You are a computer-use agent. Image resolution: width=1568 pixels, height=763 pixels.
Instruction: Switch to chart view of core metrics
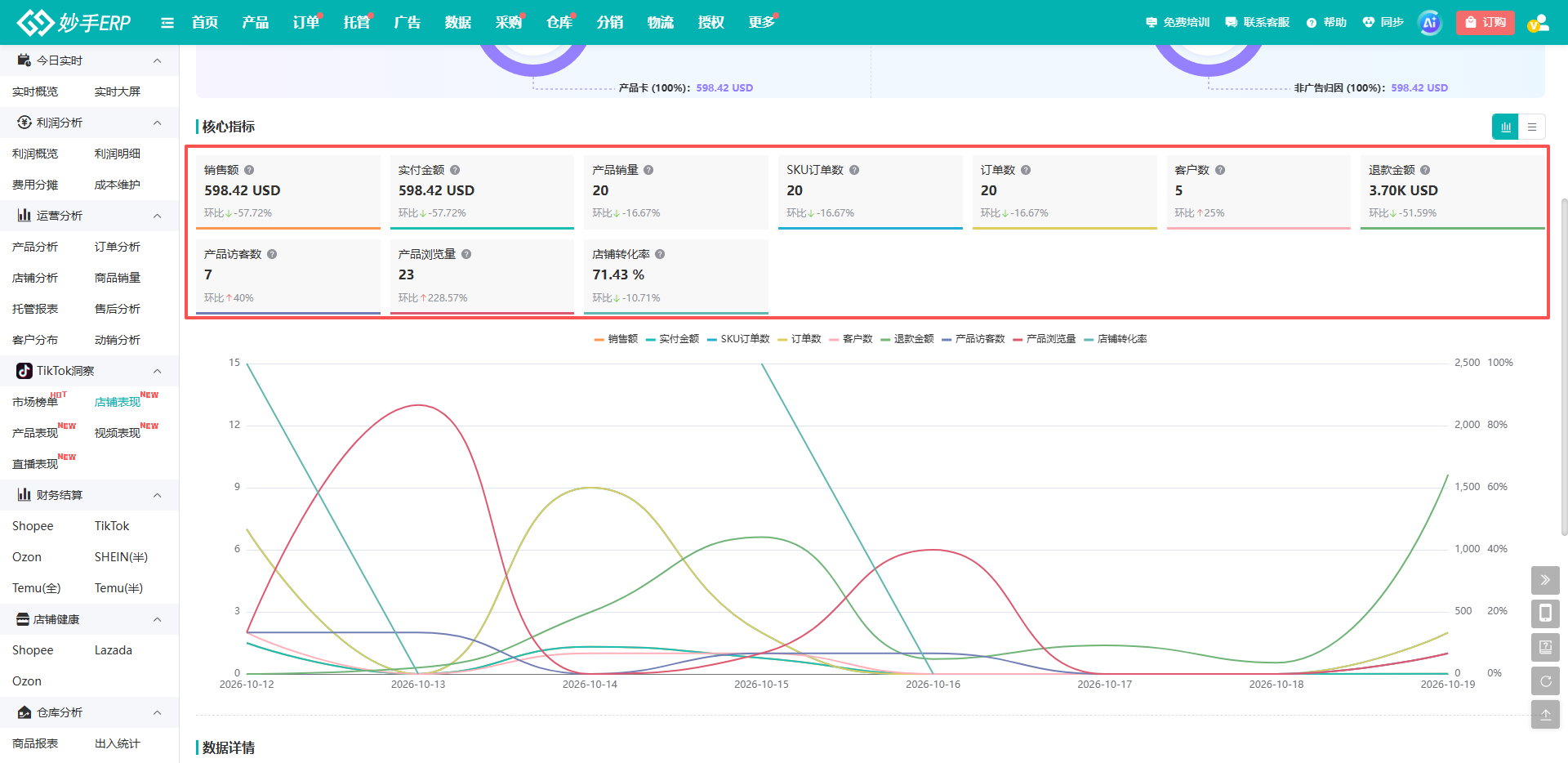(x=1505, y=127)
